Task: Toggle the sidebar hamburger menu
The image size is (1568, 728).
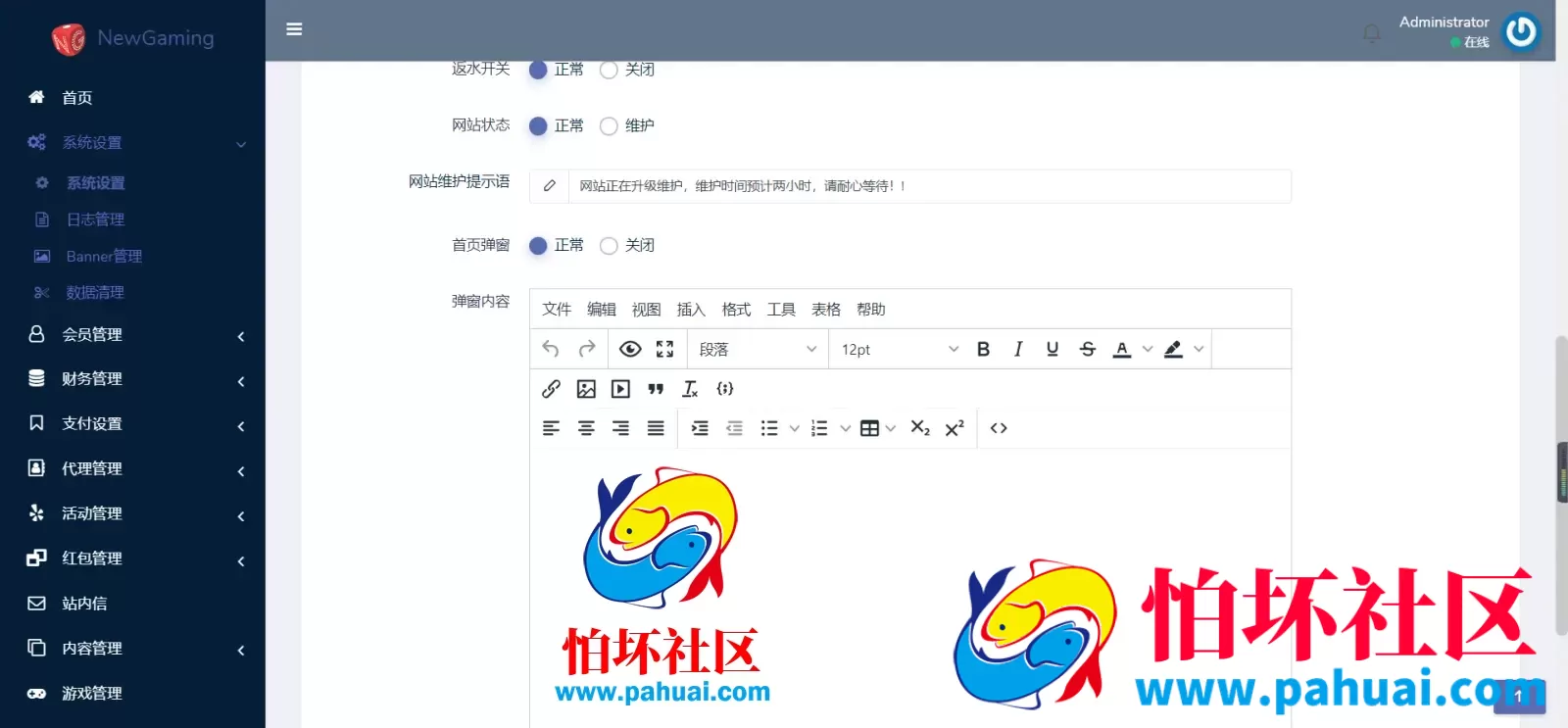Action: (294, 29)
